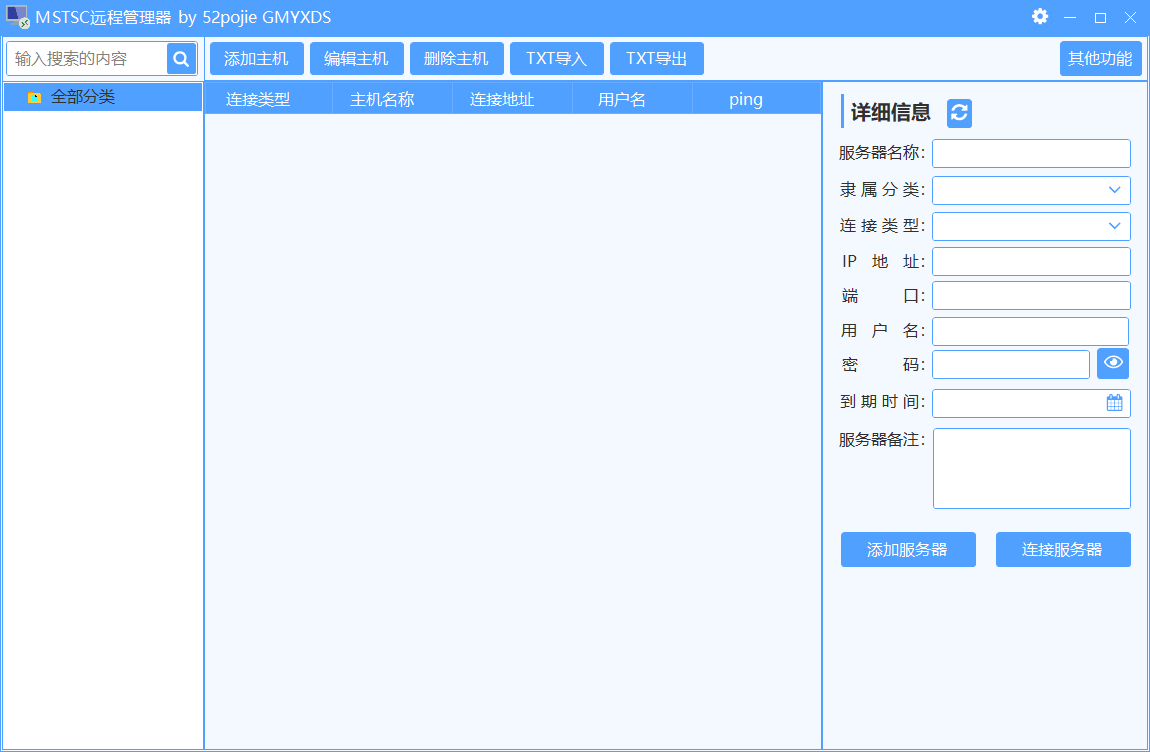Focus the 用户名 input field
Viewport: 1150px width, 752px height.
[x=1030, y=331]
